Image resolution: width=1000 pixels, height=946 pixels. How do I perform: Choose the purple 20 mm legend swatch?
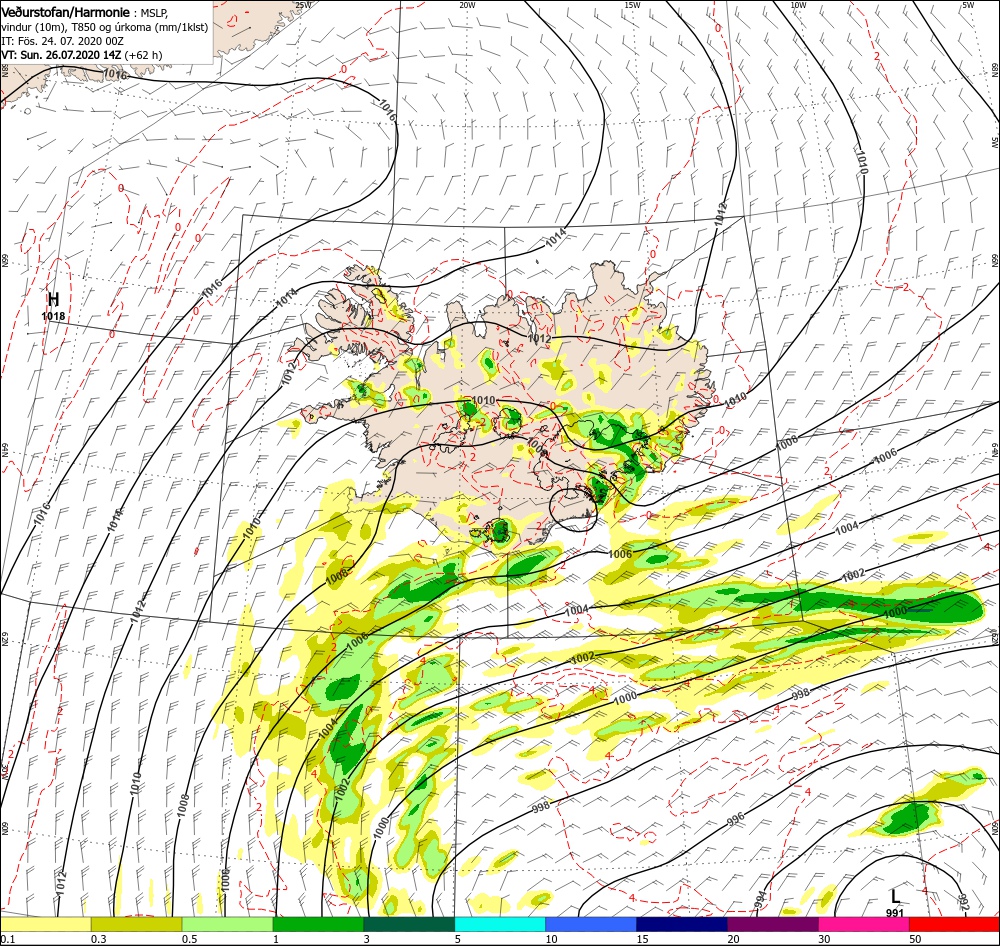(x=773, y=924)
